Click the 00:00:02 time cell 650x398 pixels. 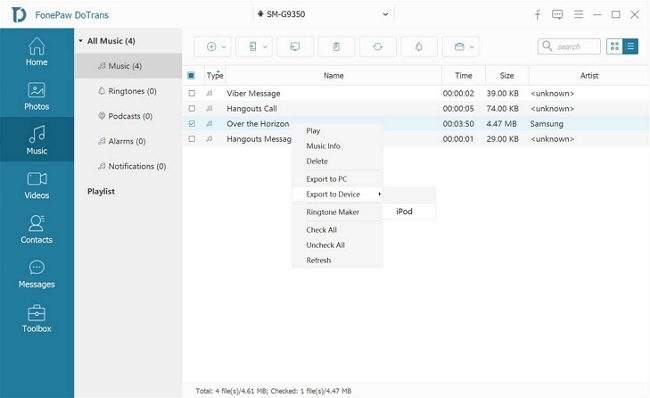pos(458,93)
